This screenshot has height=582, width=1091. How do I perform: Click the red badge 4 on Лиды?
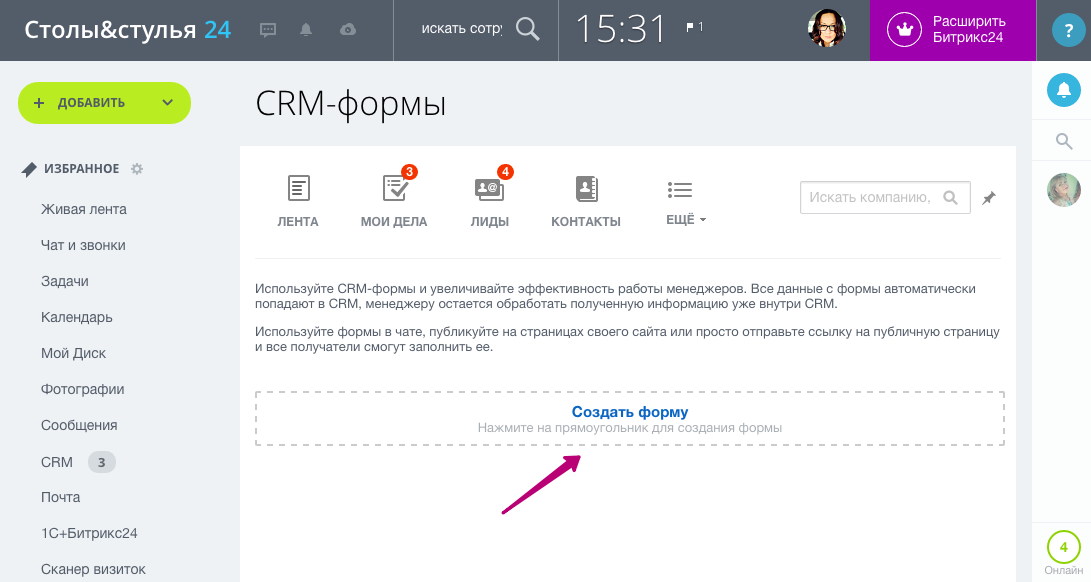coord(505,171)
